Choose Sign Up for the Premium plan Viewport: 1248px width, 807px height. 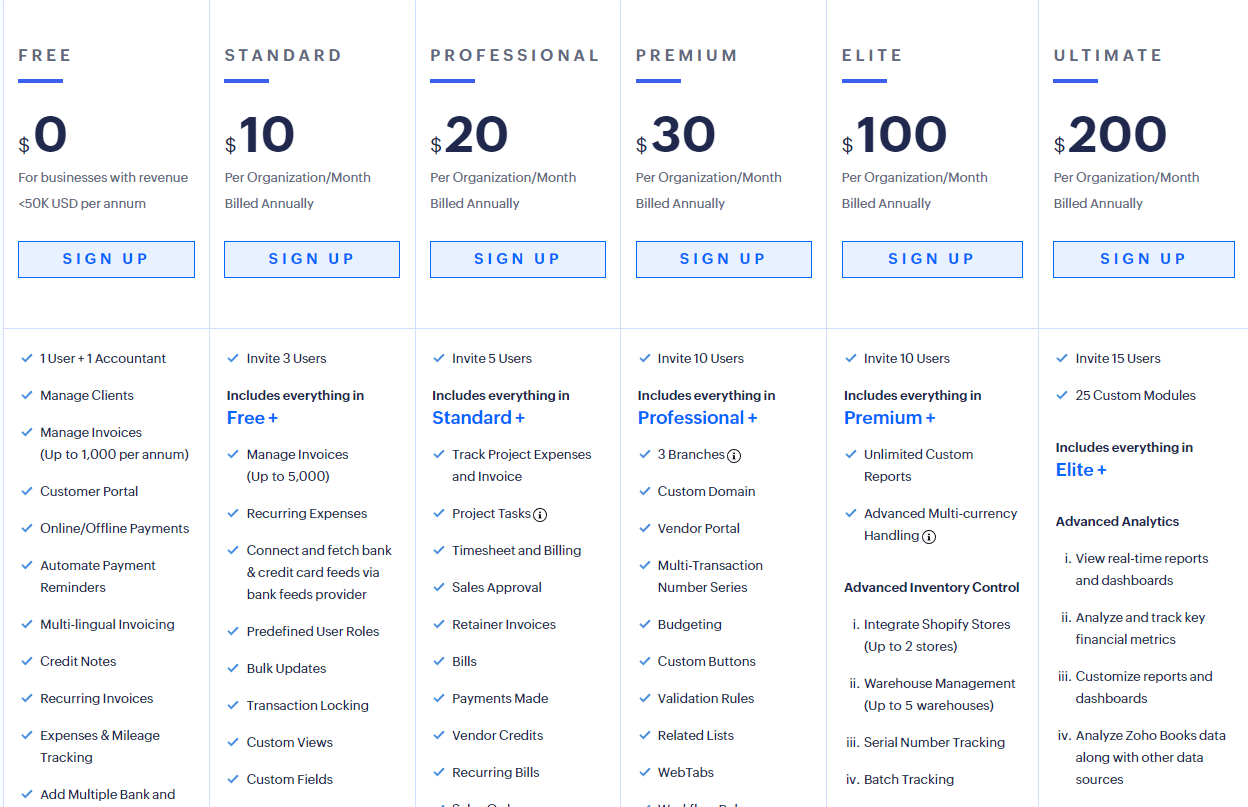pyautogui.click(x=723, y=259)
